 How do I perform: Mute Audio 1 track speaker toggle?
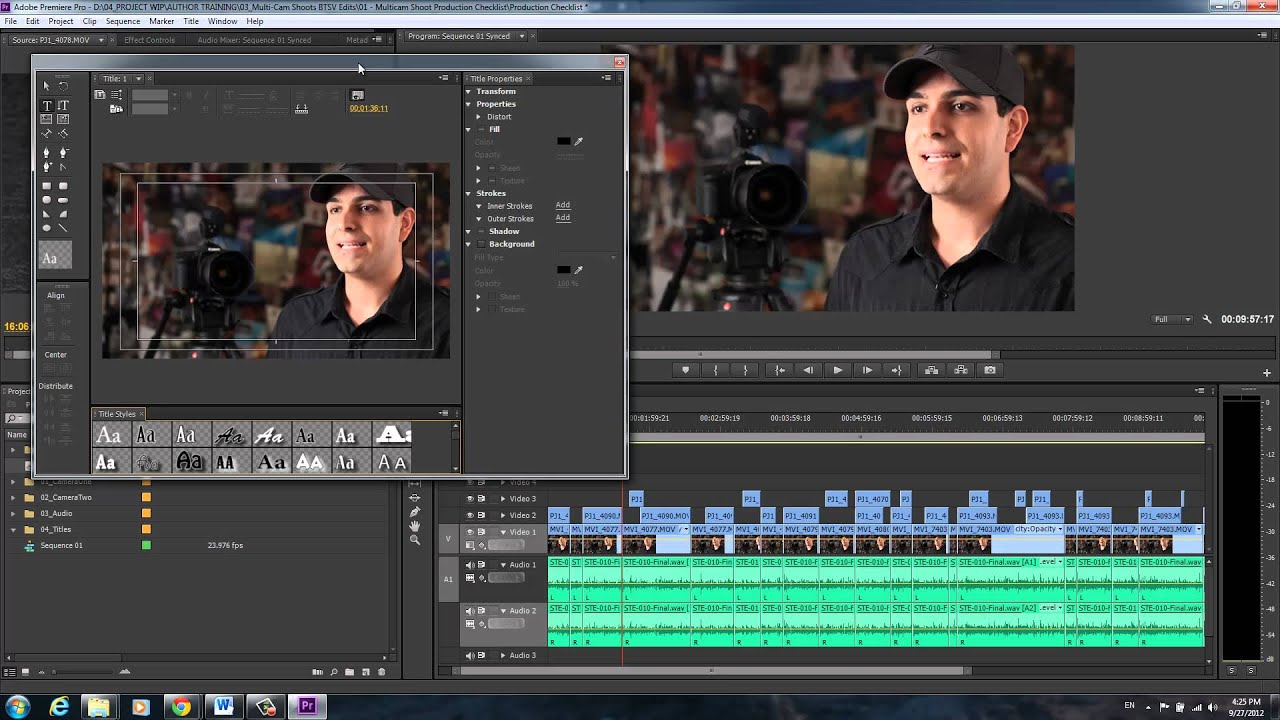tap(470, 565)
